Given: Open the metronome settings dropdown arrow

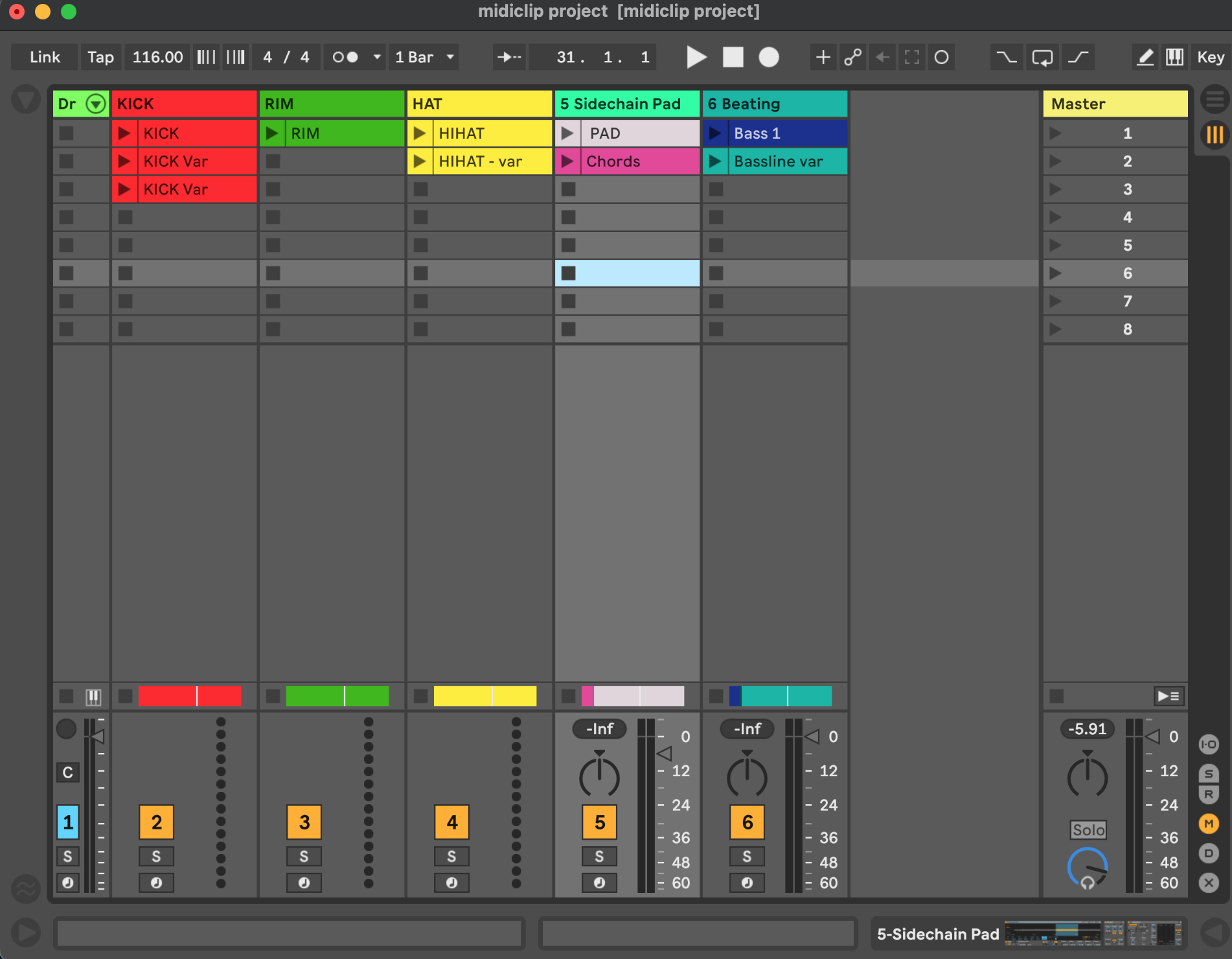Looking at the screenshot, I should pos(377,58).
